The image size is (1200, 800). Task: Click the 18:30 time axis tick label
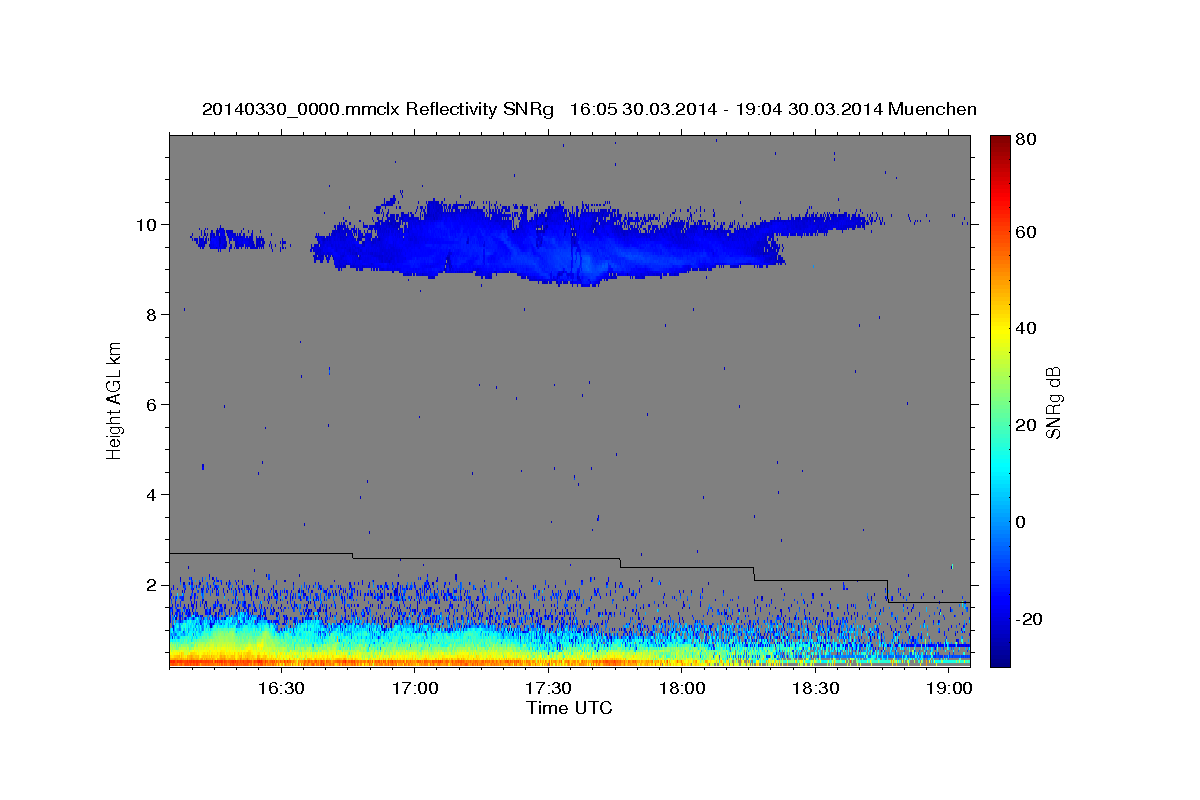(815, 688)
